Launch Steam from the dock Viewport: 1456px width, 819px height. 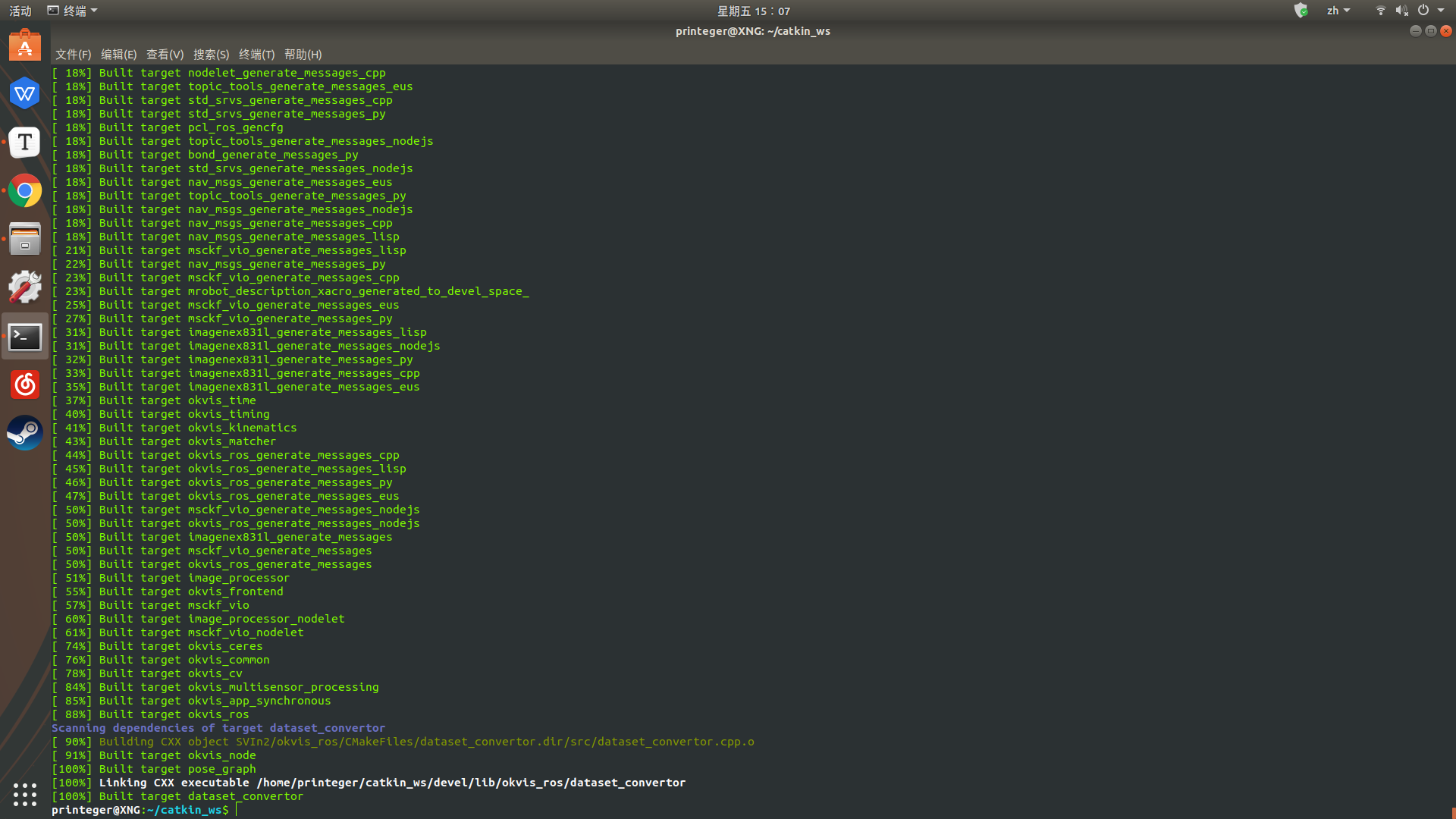point(25,433)
